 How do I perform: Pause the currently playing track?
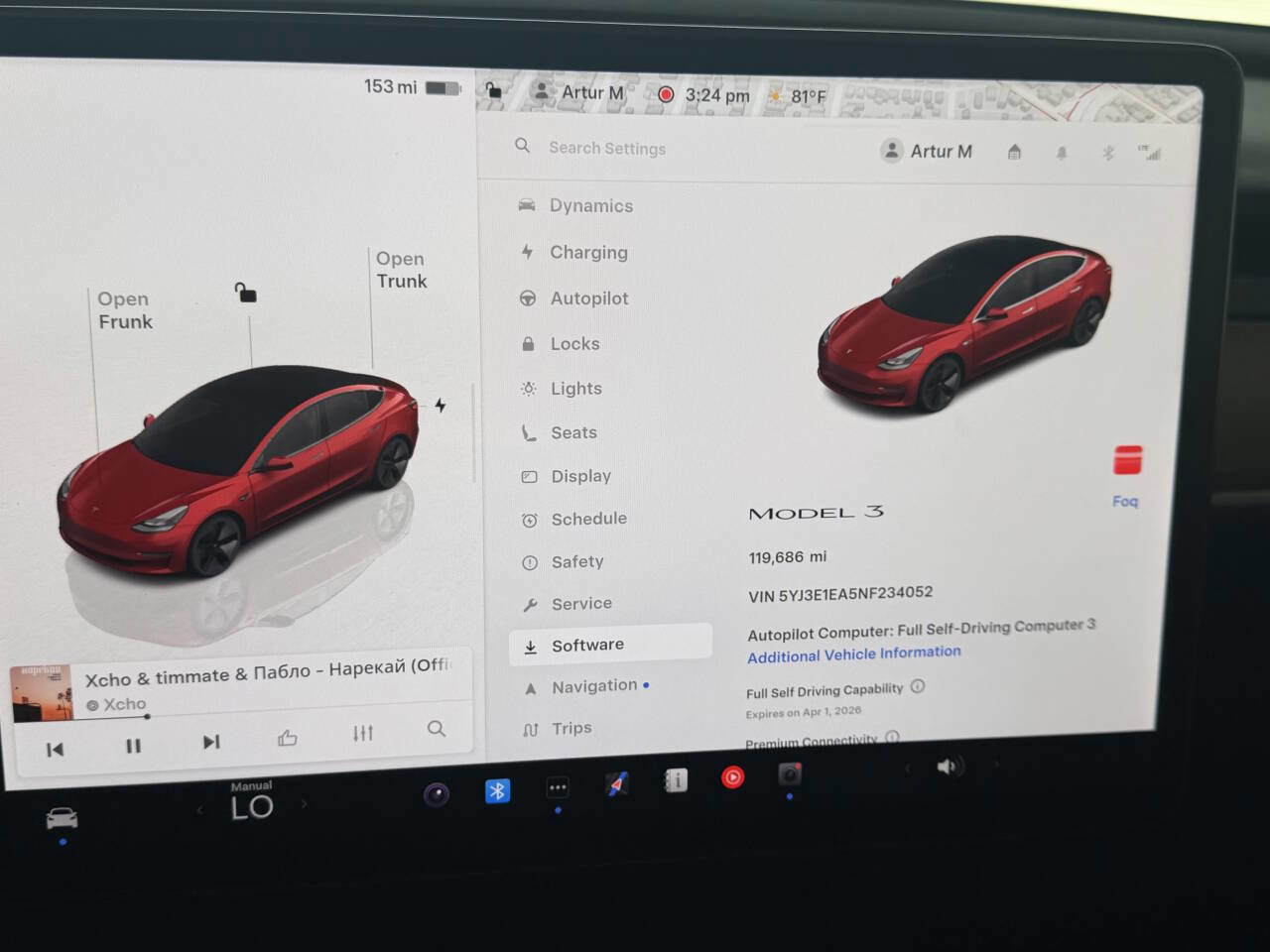(x=133, y=746)
